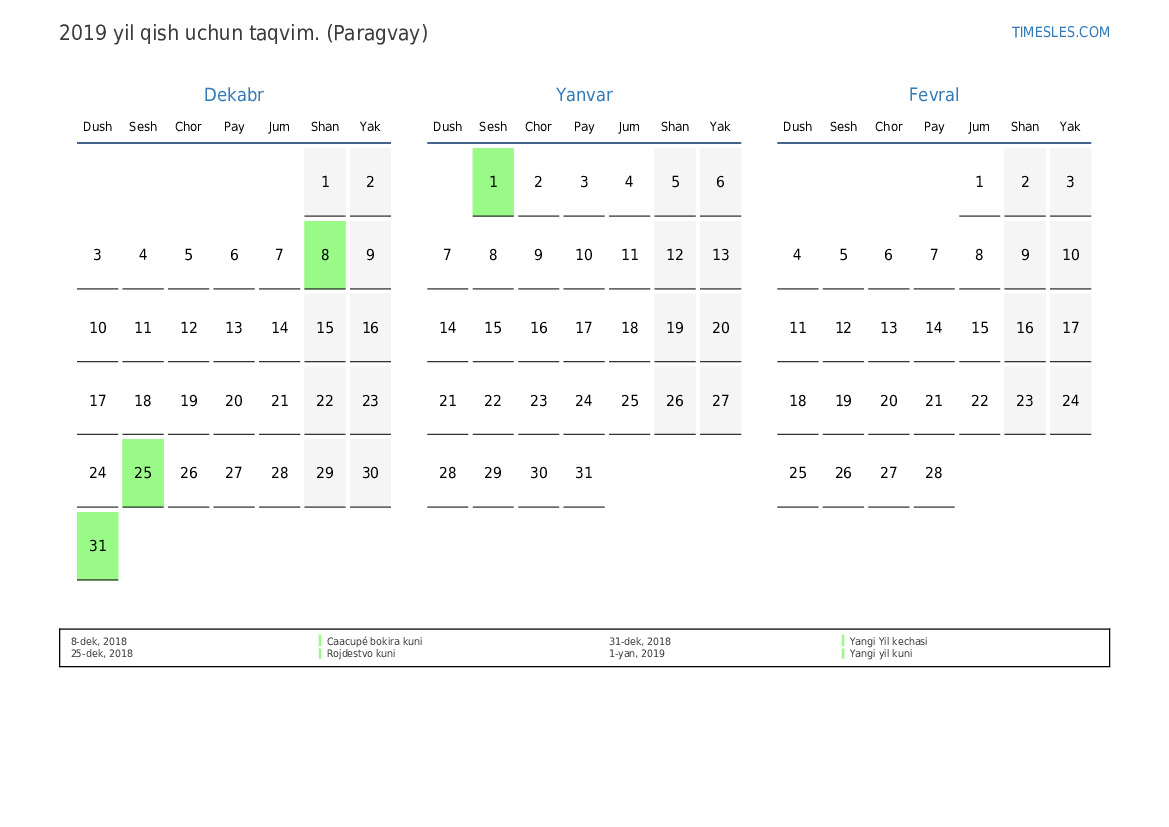
Task: Select January 14 in the Yanvar grid
Action: coord(447,328)
